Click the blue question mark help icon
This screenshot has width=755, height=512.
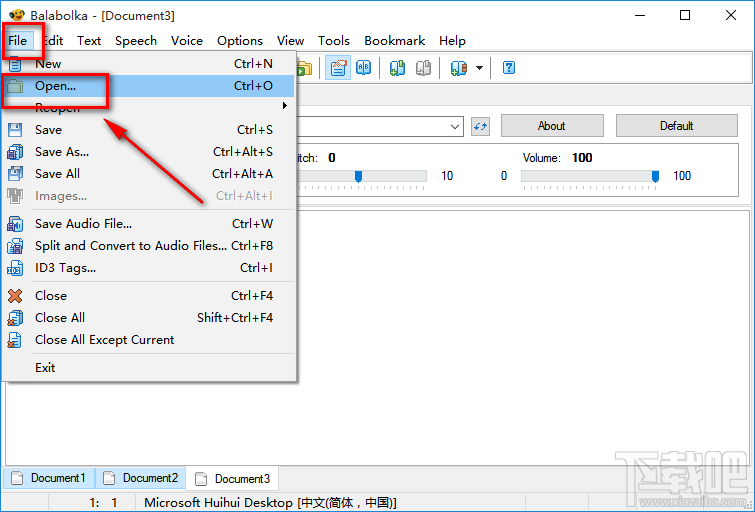(509, 68)
